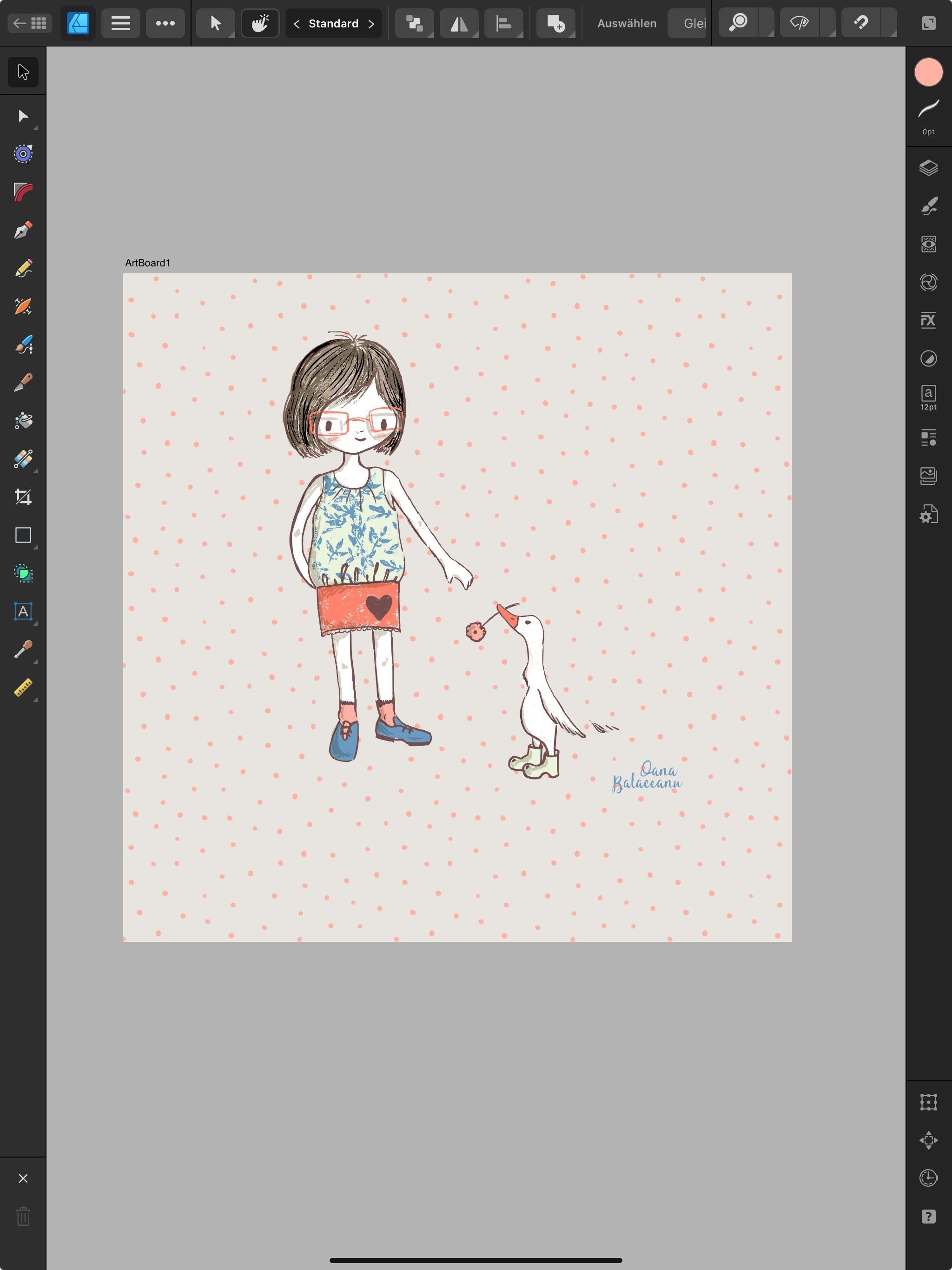Select the Fill bucket tool
This screenshot has width=952, height=1270.
pyautogui.click(x=23, y=421)
